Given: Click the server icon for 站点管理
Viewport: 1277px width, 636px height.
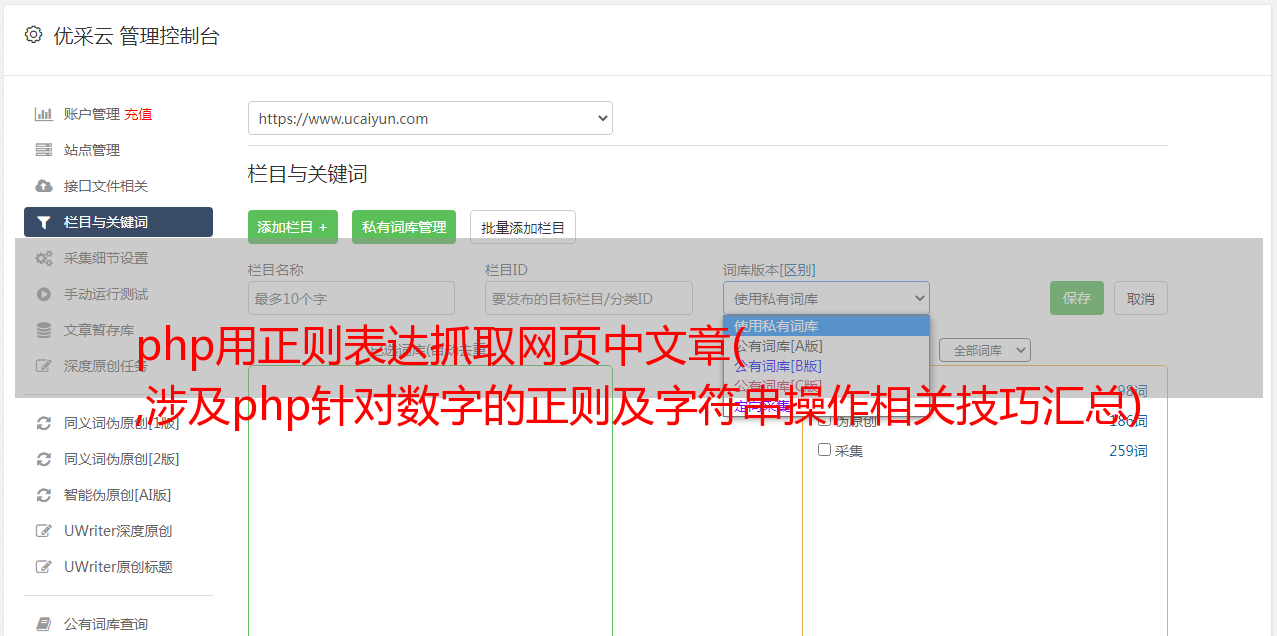Looking at the screenshot, I should click(x=43, y=150).
